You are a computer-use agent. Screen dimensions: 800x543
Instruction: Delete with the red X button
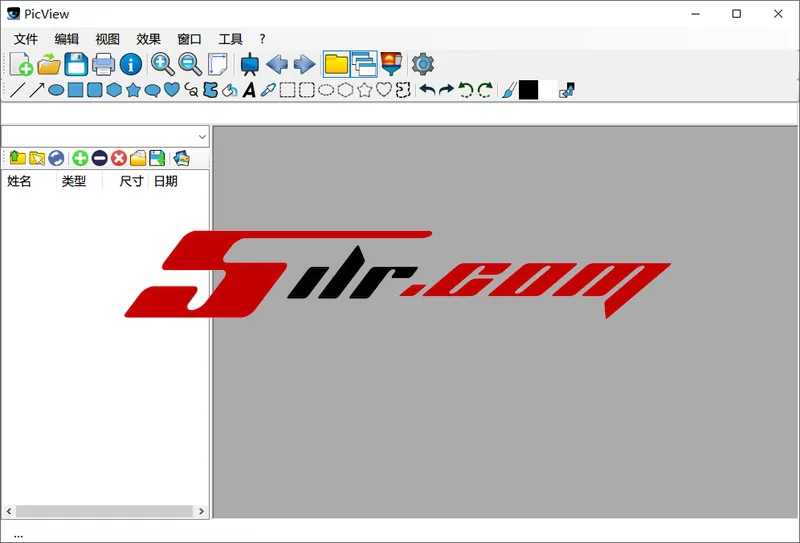(119, 158)
